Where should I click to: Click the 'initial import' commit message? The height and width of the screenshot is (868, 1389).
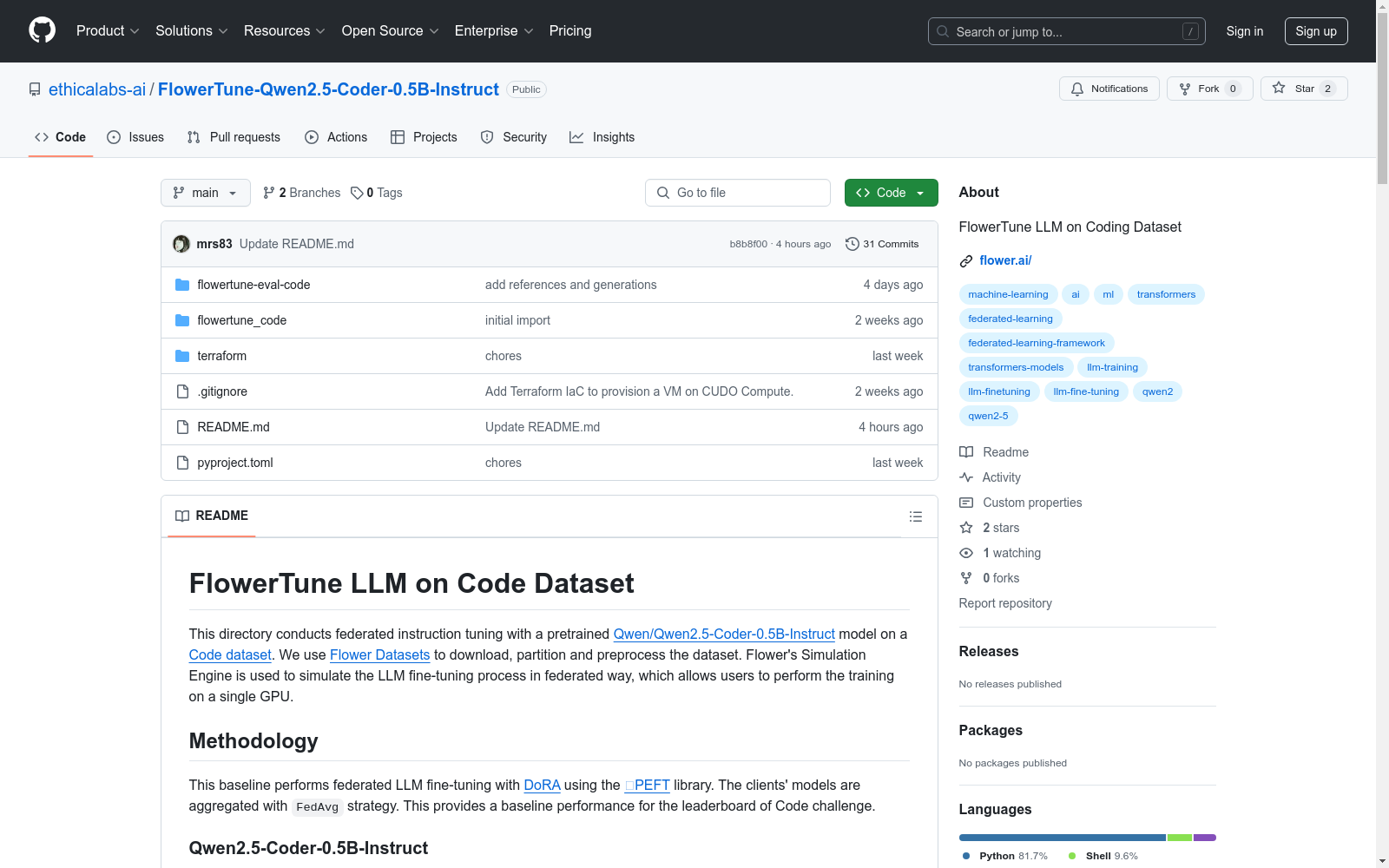pos(517,320)
